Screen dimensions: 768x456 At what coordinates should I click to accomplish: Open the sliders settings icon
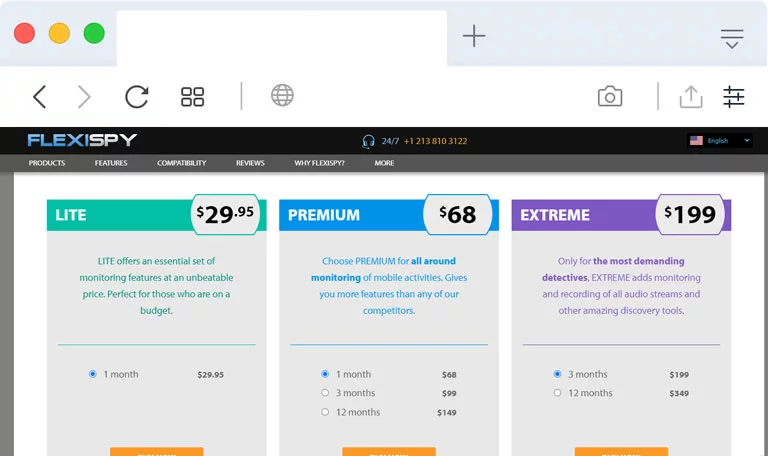click(734, 96)
